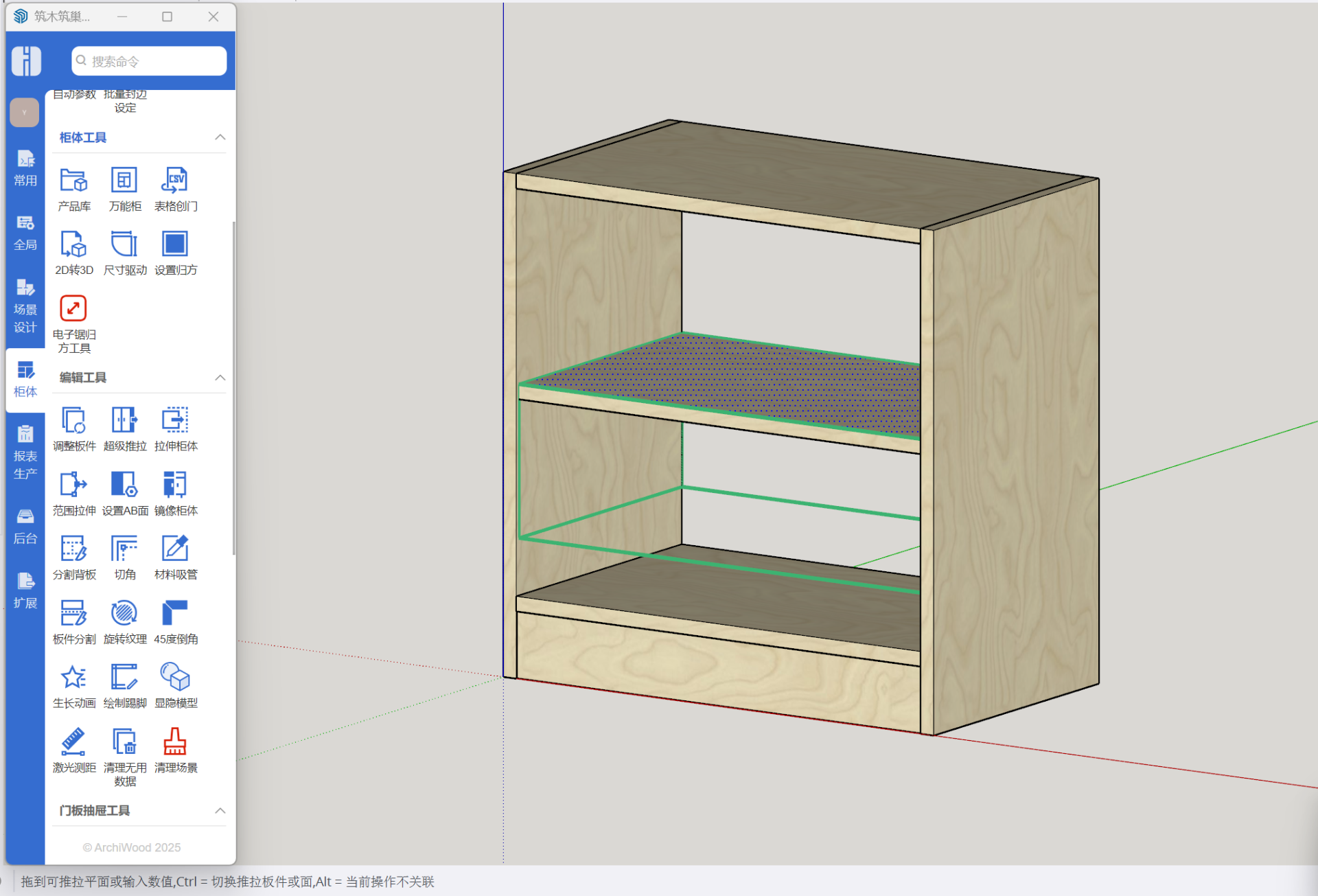
Task: Open 电子锯归方工具 red icon
Action: [x=73, y=309]
